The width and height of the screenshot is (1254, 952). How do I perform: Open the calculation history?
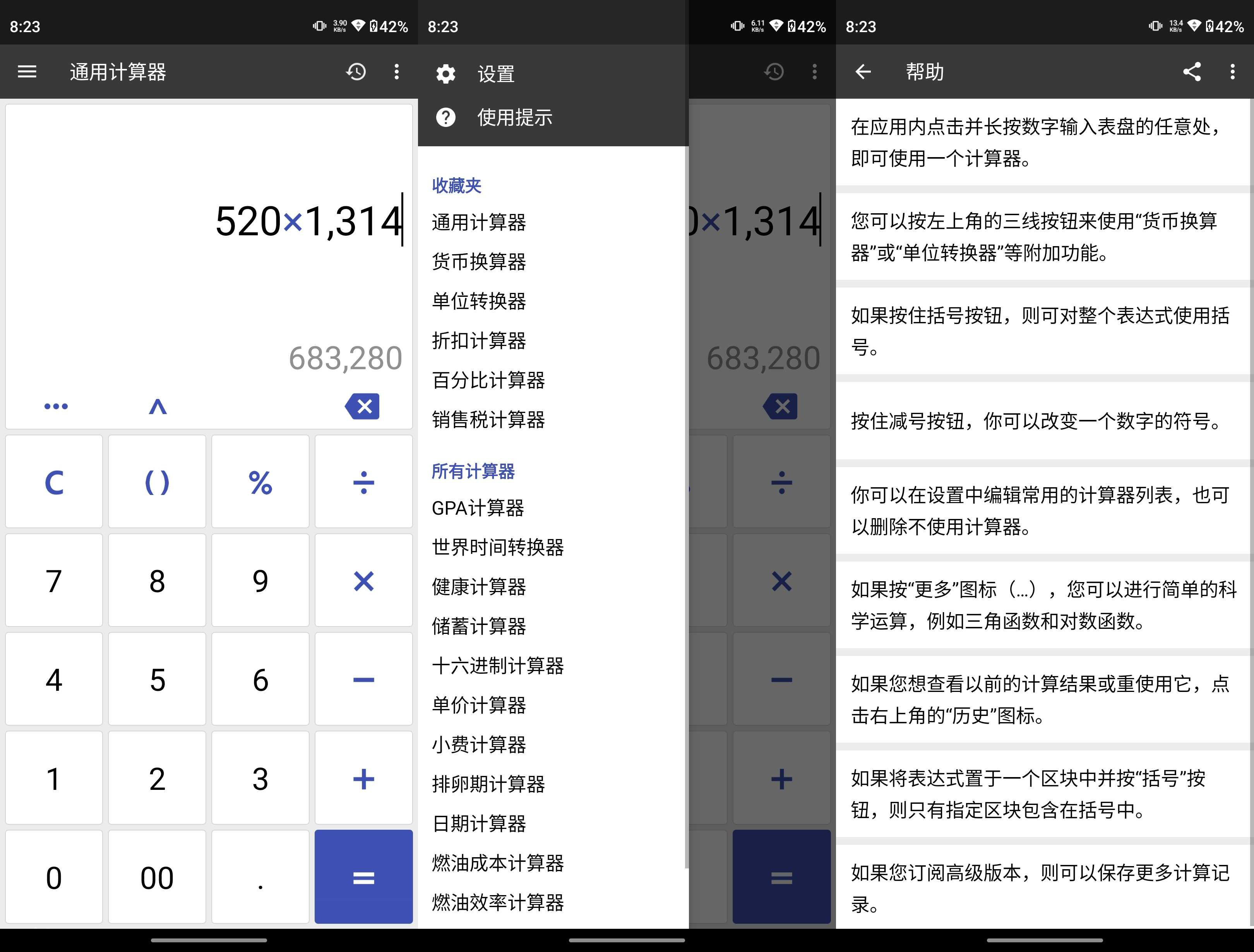pos(356,72)
